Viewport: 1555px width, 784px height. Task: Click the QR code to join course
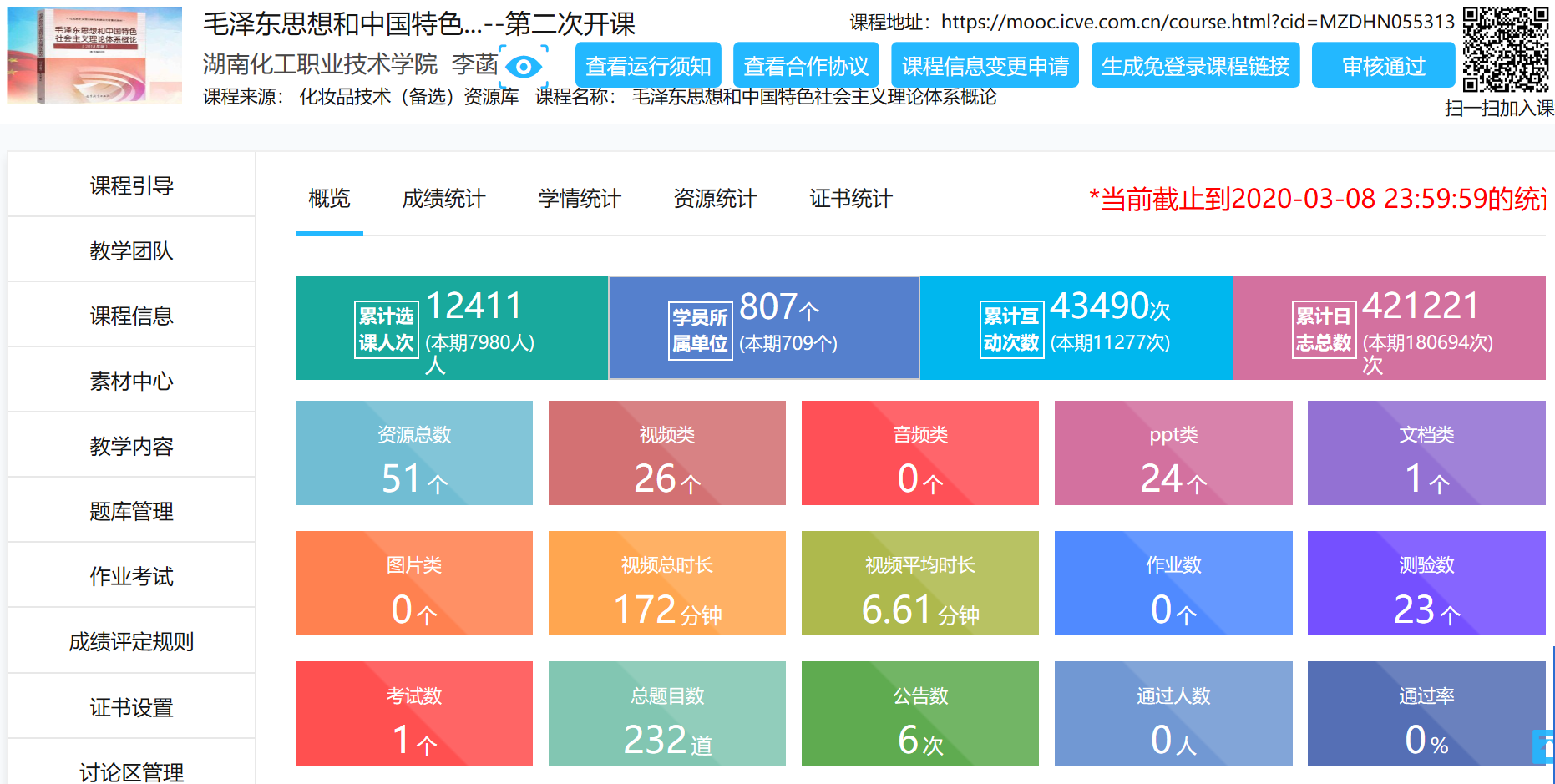pos(1505,50)
